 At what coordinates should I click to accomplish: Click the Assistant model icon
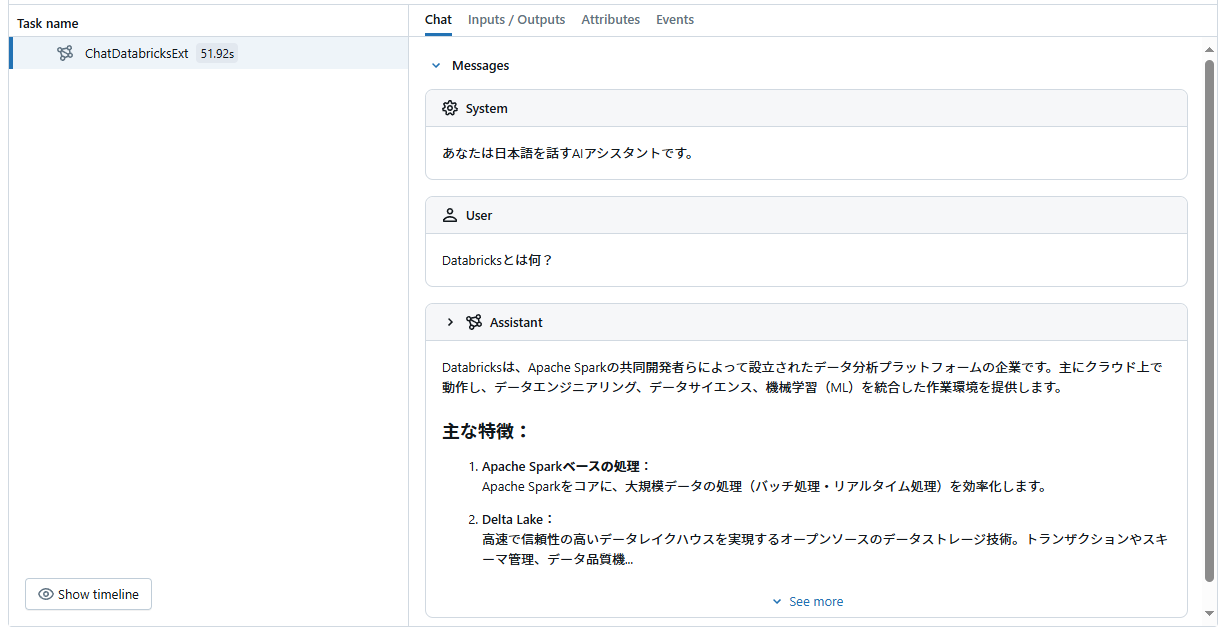[x=474, y=322]
